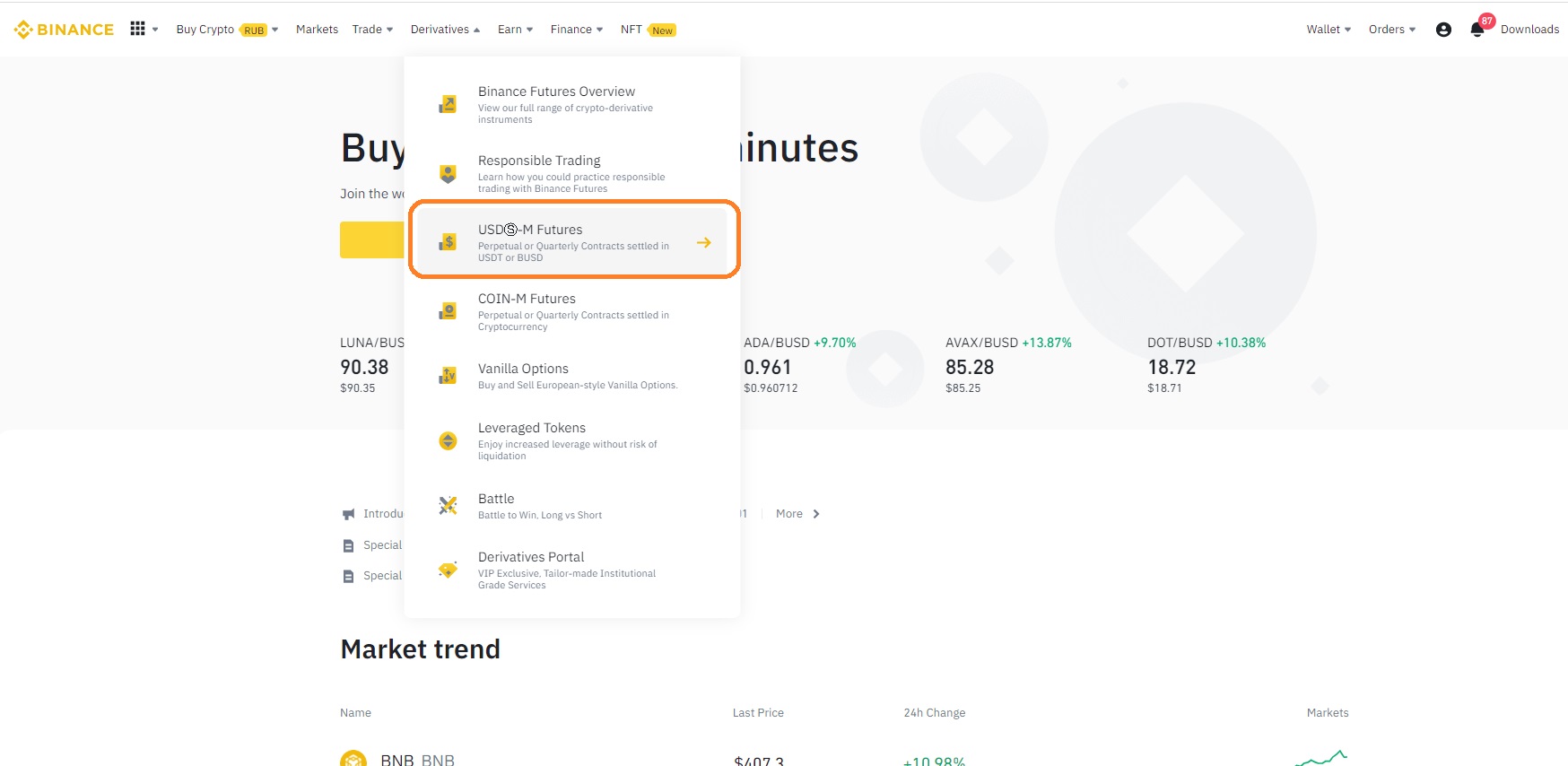Select Vanilla Options menu entry

(x=572, y=376)
